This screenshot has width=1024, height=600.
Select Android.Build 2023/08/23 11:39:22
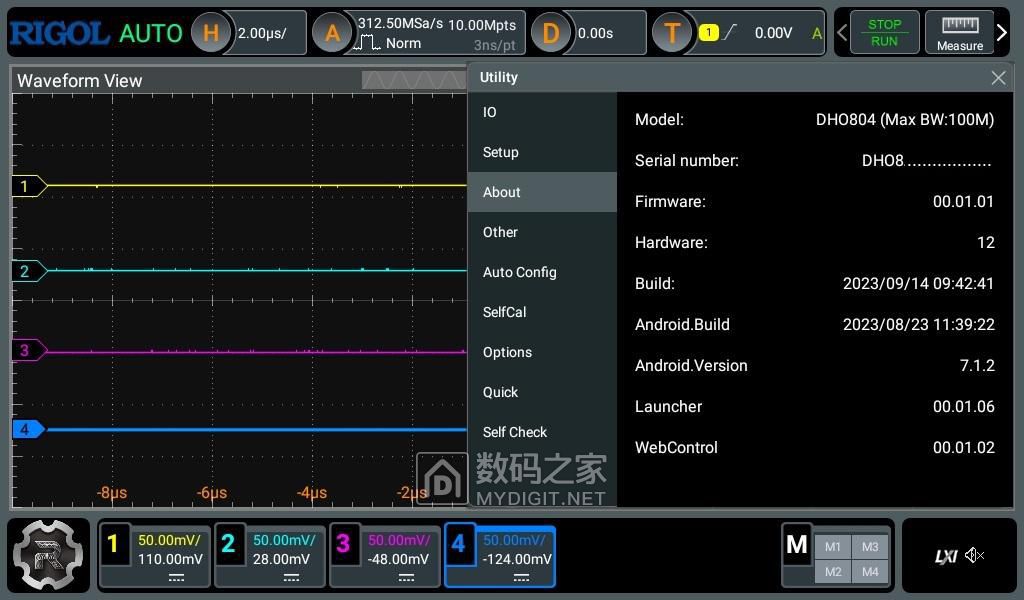(x=918, y=324)
